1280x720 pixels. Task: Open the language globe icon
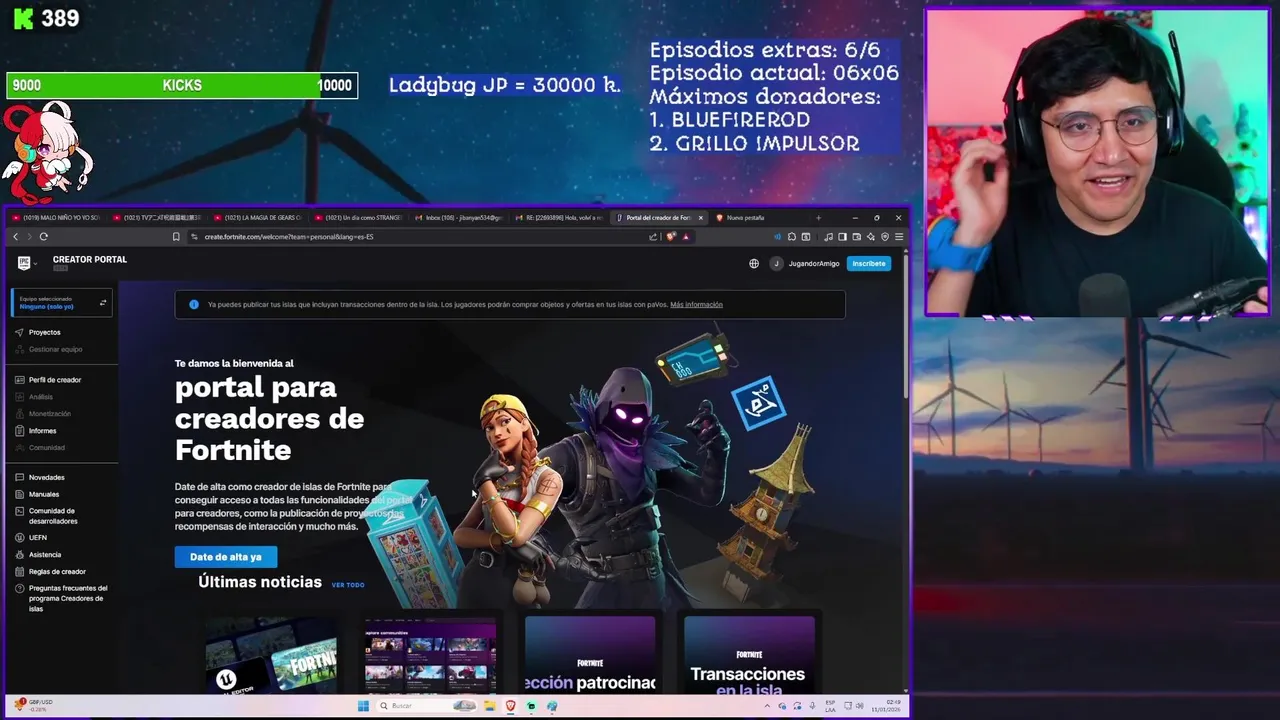(x=754, y=264)
